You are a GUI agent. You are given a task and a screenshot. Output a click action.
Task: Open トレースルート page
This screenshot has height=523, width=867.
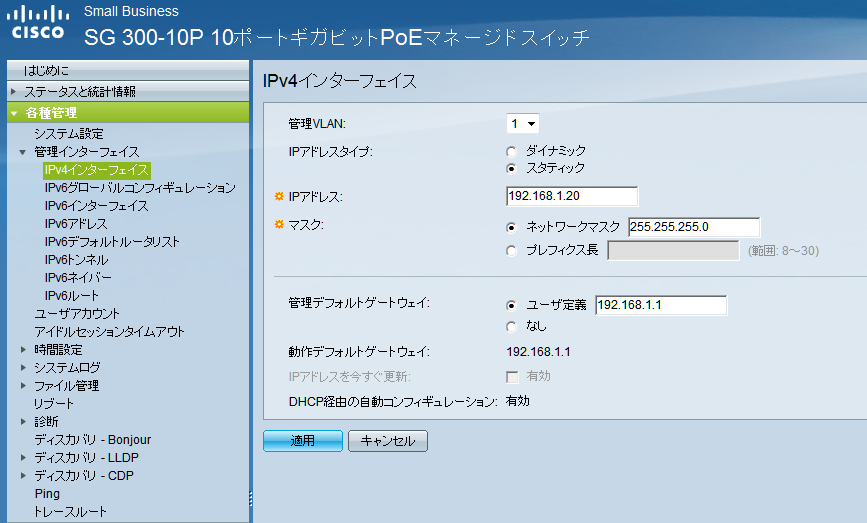[70, 512]
